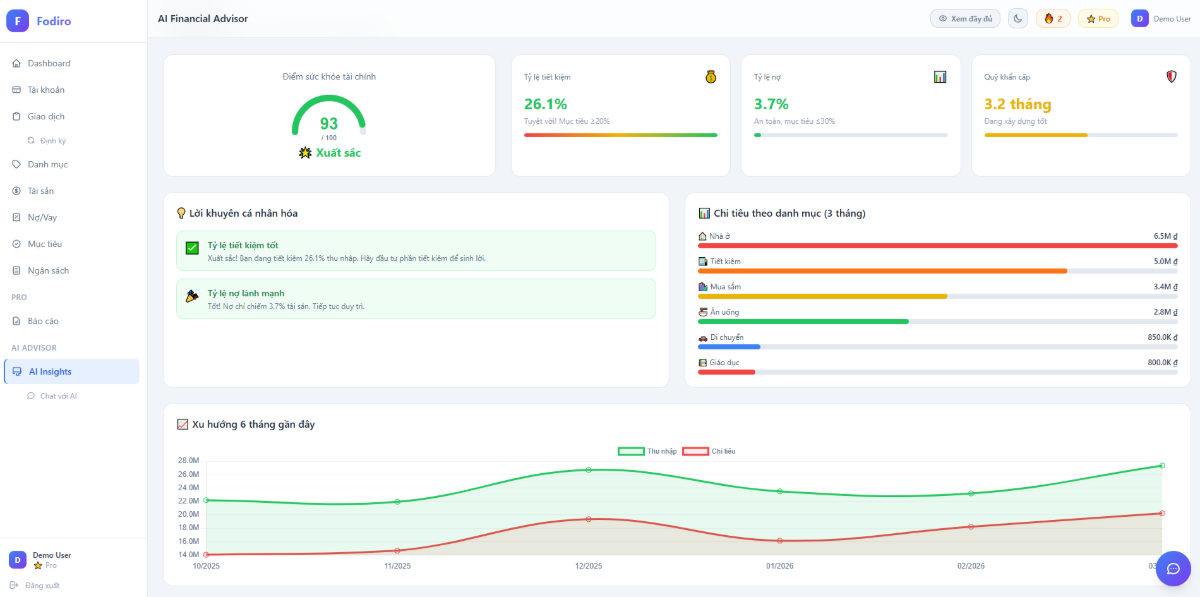Screen dimensions: 1200x597
Task: Click the Fodiro logo icon
Action: point(18,20)
